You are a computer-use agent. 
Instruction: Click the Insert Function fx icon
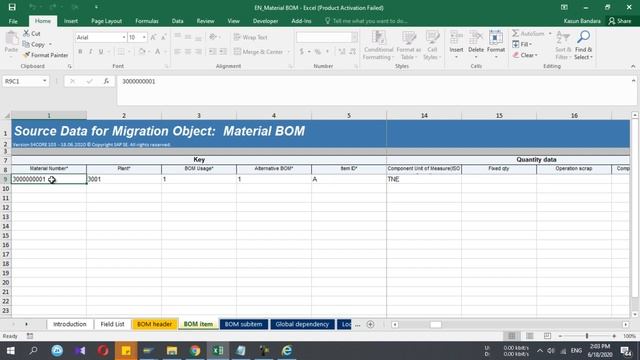[106, 81]
